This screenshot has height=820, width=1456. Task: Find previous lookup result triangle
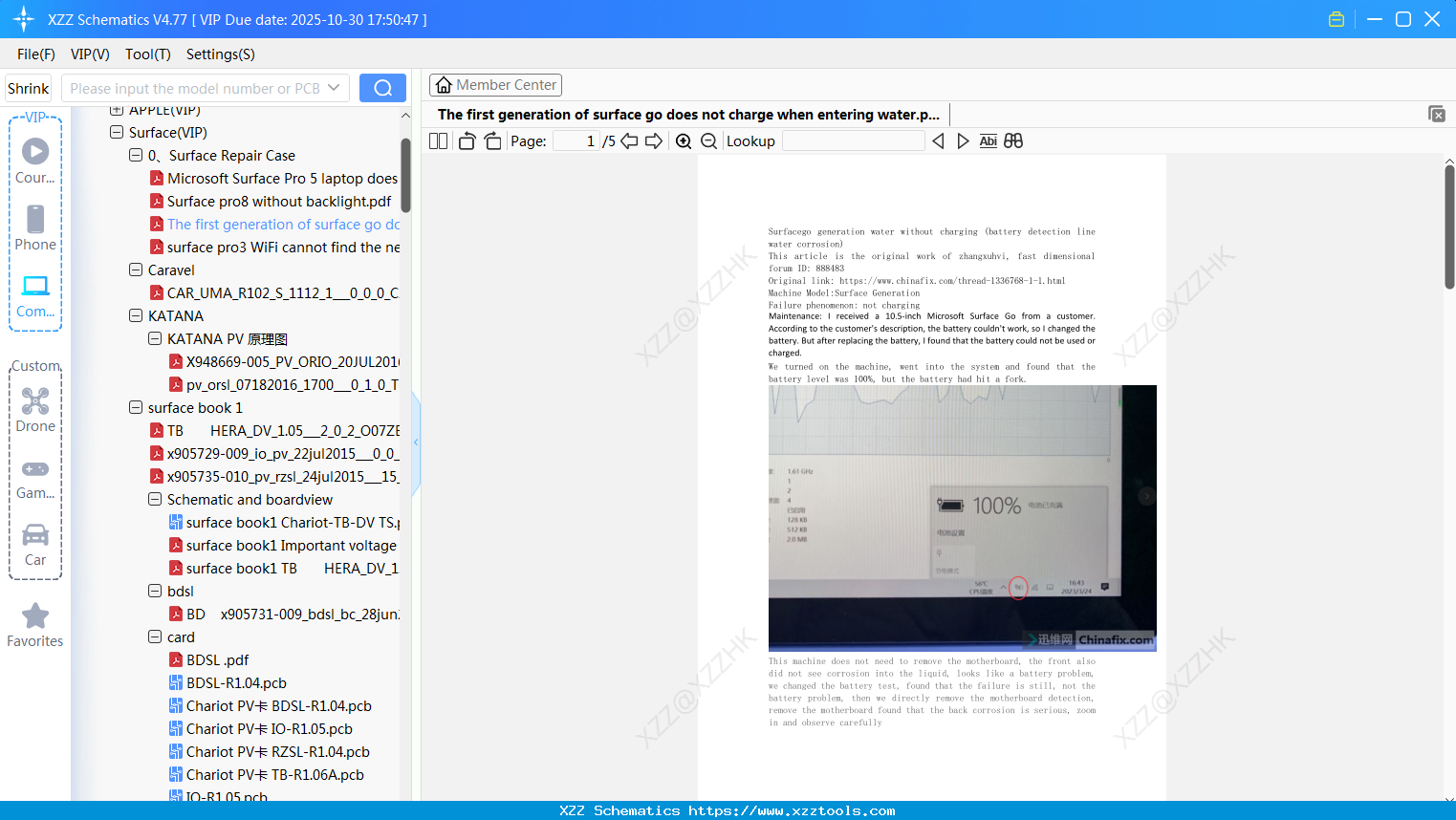tap(938, 140)
